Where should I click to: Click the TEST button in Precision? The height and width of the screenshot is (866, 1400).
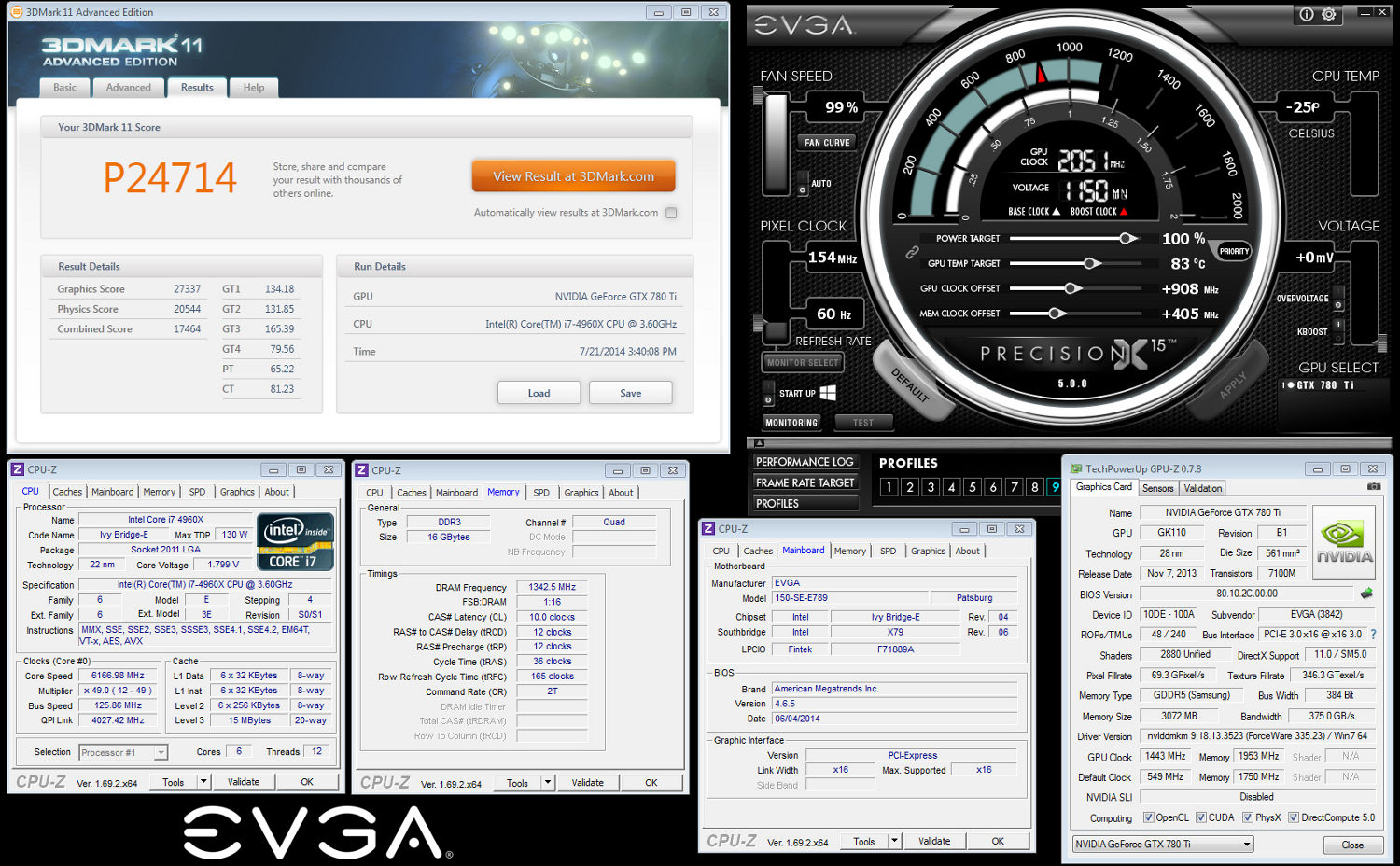[x=863, y=423]
